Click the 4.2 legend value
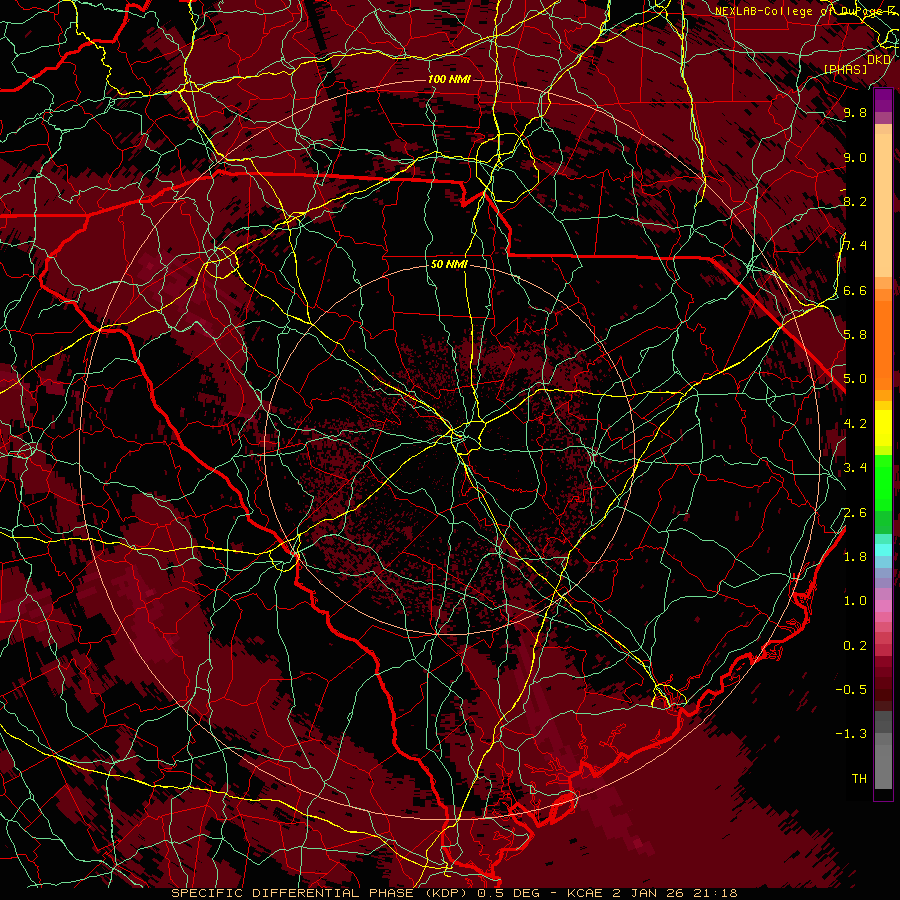Viewport: 900px width, 900px height. tap(855, 424)
